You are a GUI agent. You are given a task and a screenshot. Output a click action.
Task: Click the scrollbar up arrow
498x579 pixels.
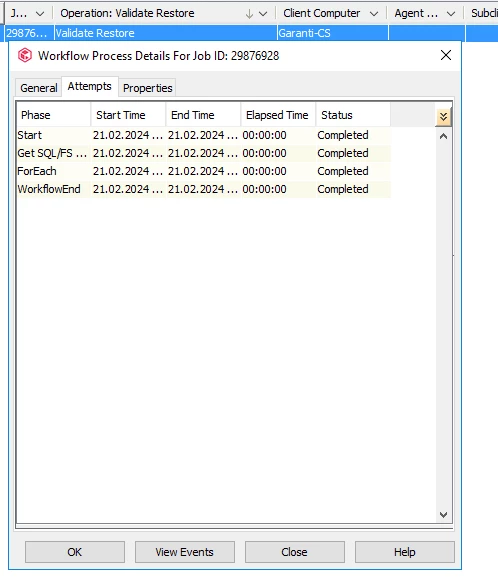(x=443, y=136)
